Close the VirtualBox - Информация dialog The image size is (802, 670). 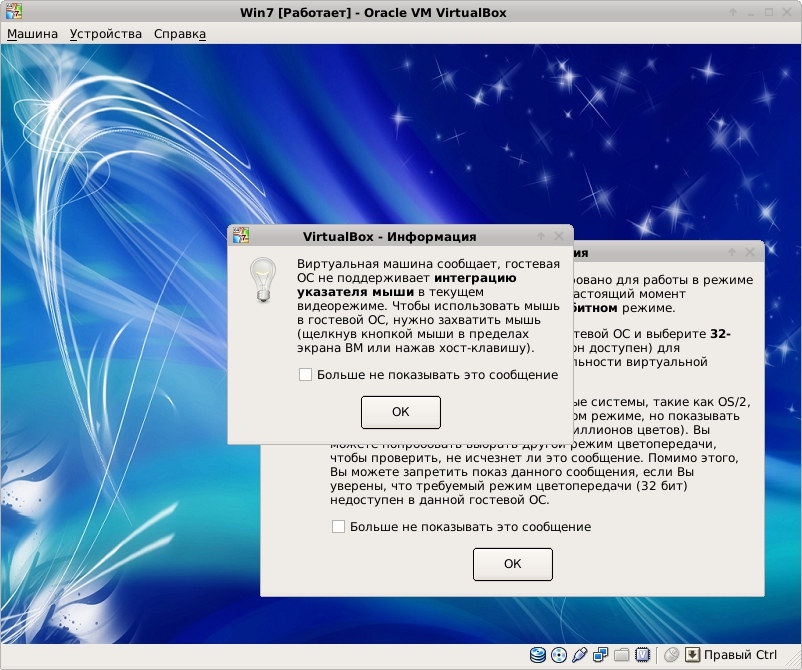pos(560,236)
